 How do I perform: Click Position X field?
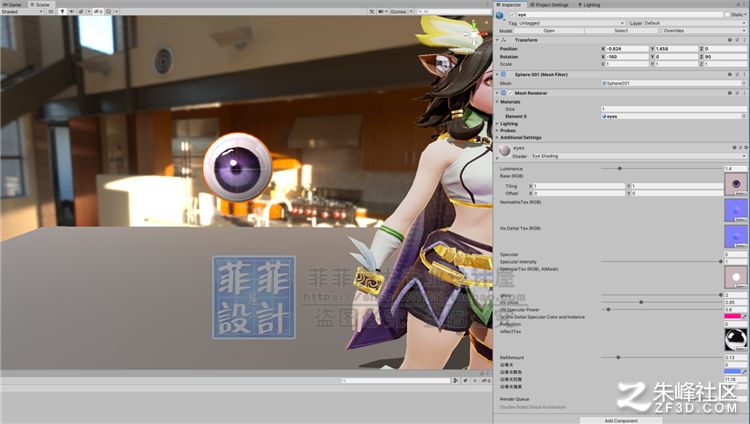pos(627,49)
